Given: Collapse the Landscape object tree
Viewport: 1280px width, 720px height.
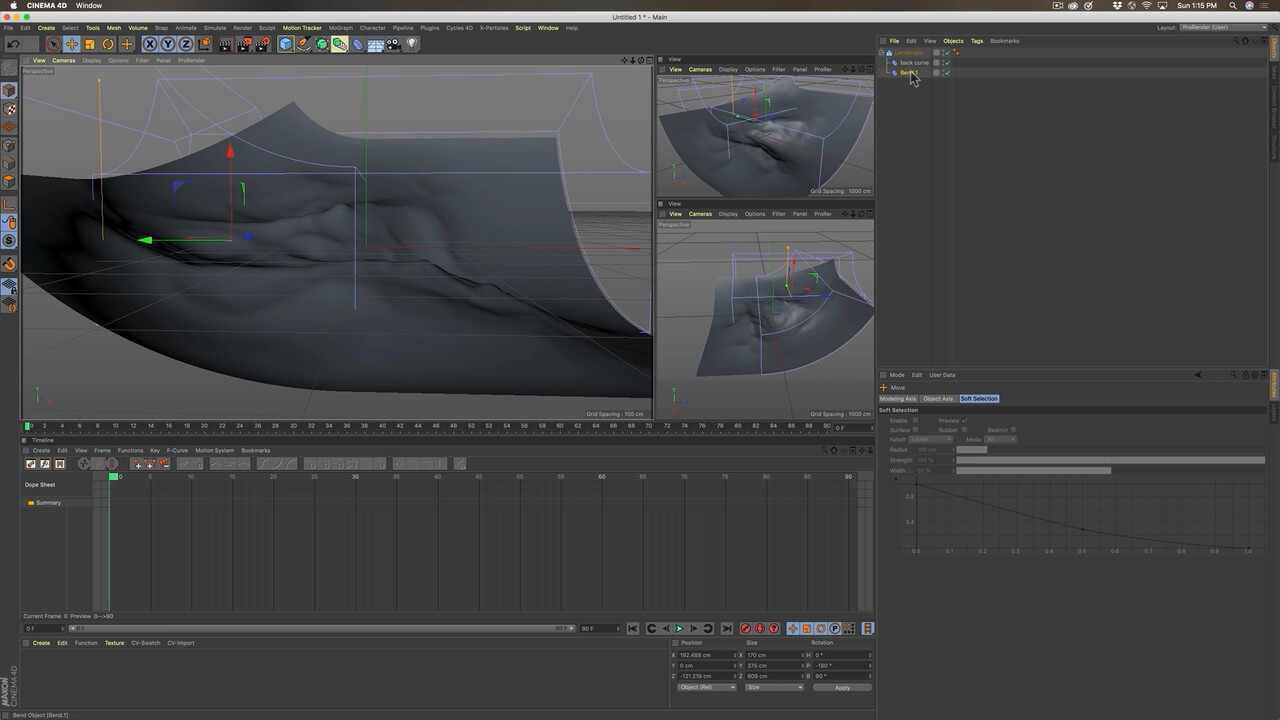Looking at the screenshot, I should pos(881,52).
